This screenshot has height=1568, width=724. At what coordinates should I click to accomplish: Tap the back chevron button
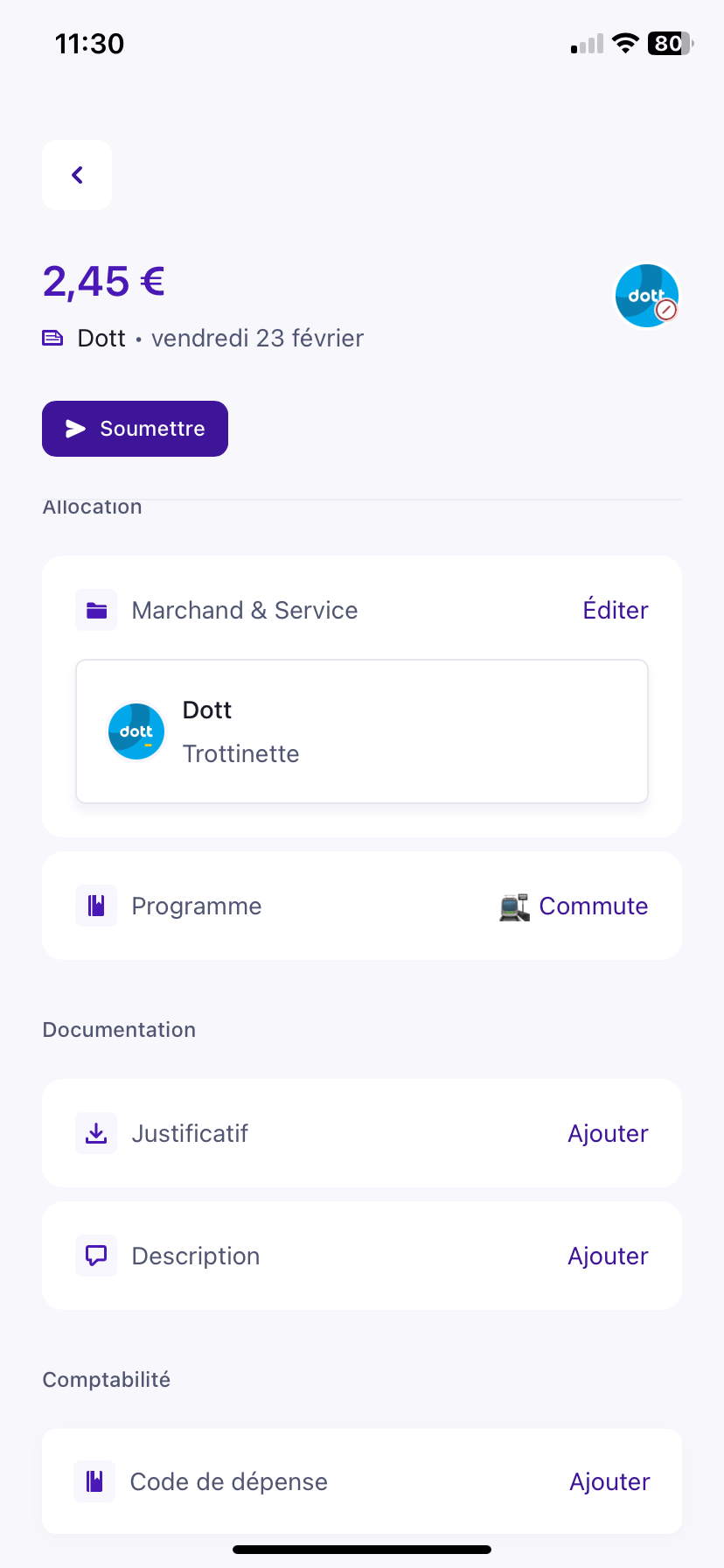[77, 175]
